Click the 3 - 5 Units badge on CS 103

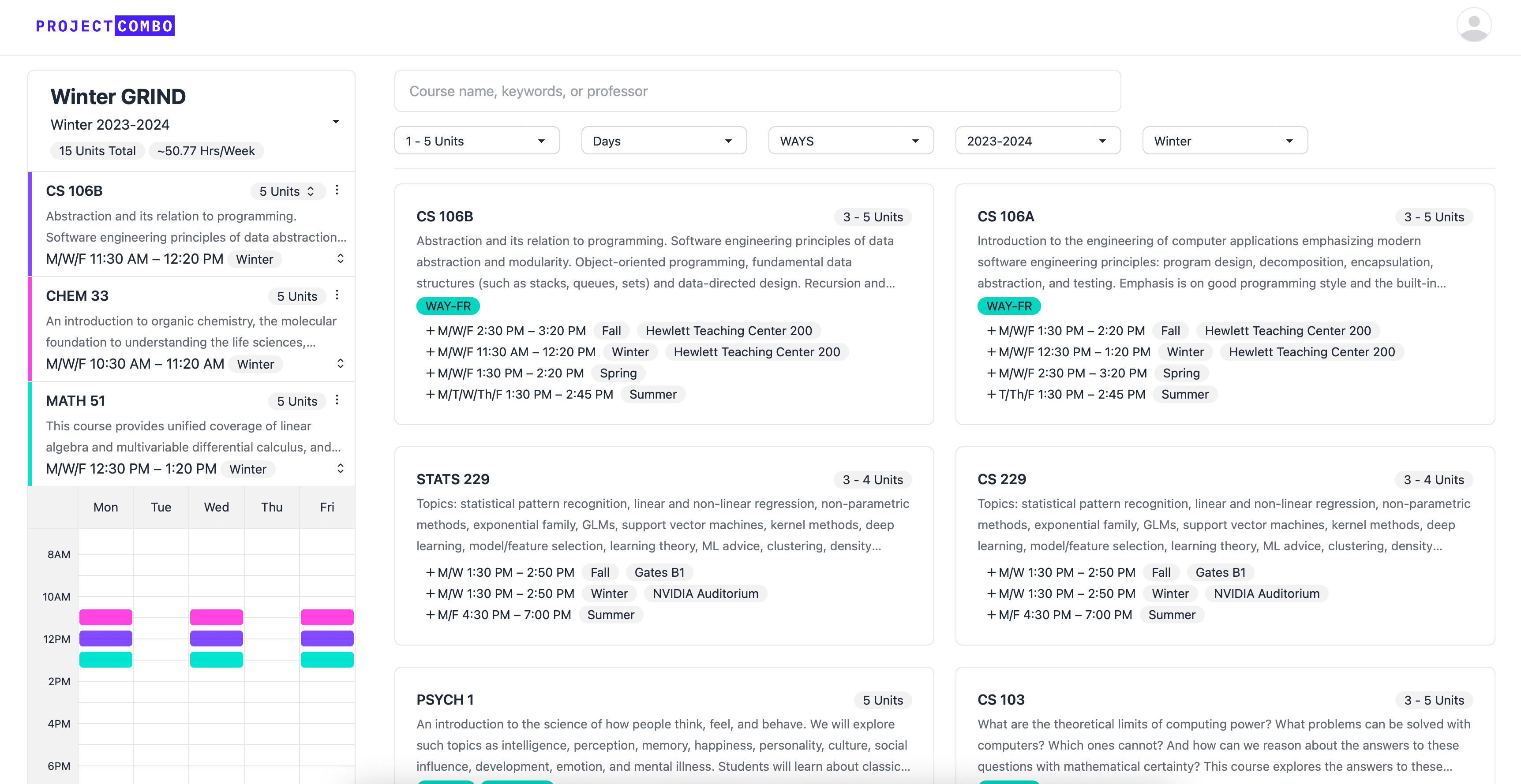point(1434,700)
